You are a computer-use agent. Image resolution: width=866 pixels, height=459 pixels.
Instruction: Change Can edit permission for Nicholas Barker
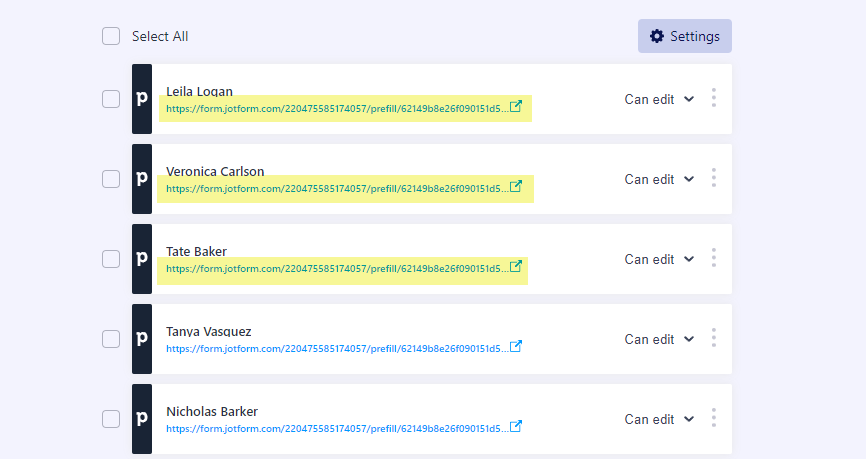click(x=659, y=419)
